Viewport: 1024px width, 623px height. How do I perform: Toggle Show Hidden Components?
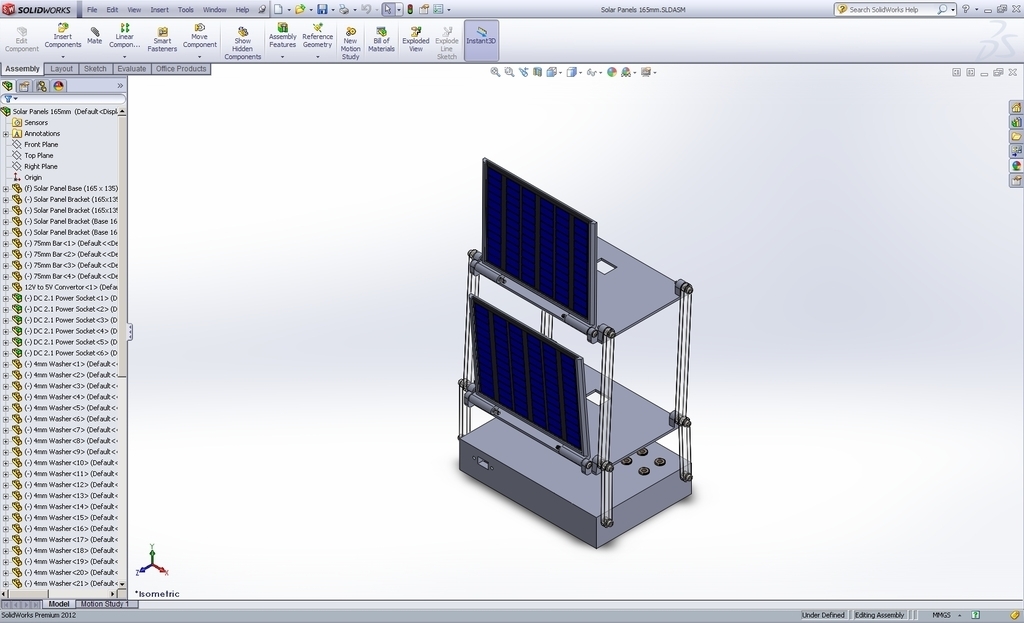(x=242, y=42)
